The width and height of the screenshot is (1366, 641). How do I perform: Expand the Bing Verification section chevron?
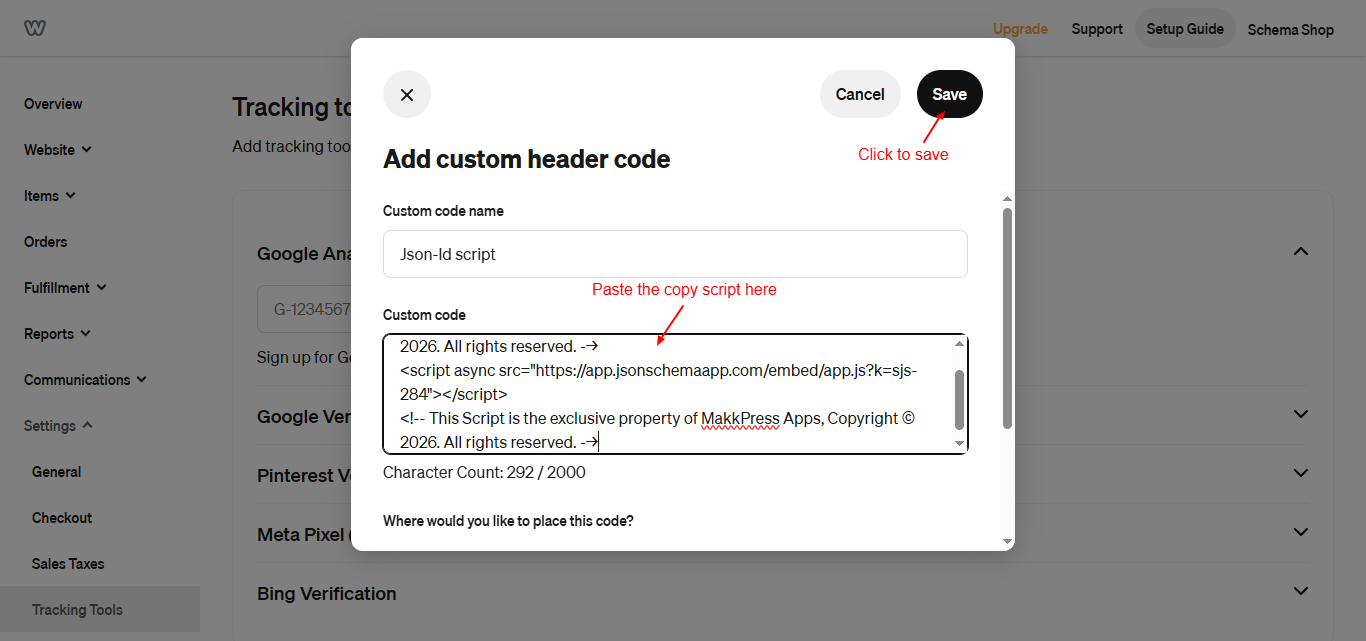coord(1300,591)
